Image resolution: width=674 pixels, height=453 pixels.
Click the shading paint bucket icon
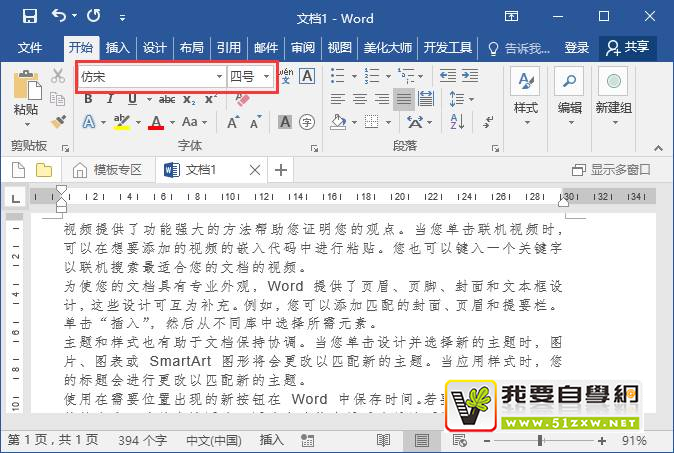coord(338,122)
